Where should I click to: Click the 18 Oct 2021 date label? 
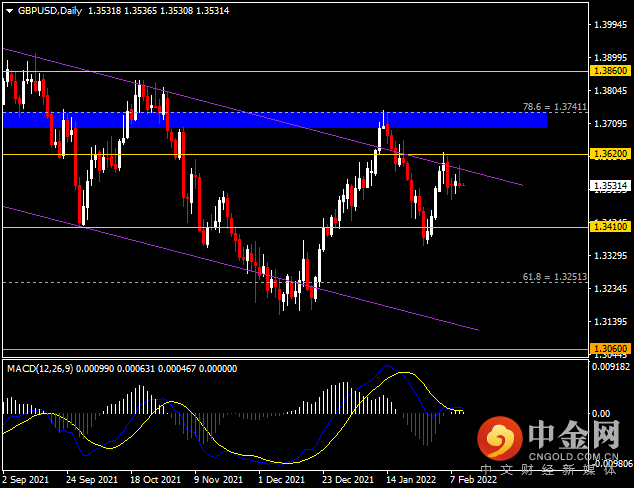click(155, 480)
